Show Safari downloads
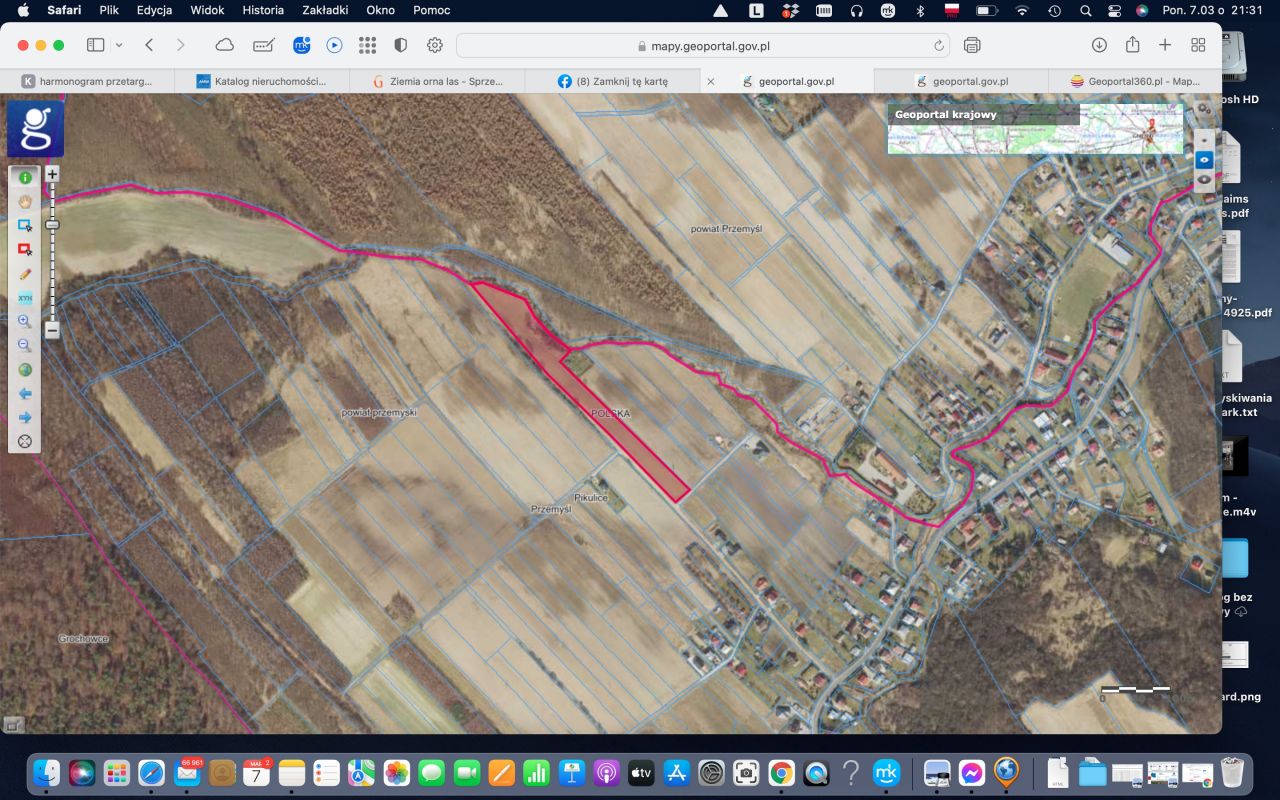Image resolution: width=1280 pixels, height=800 pixels. click(1099, 45)
